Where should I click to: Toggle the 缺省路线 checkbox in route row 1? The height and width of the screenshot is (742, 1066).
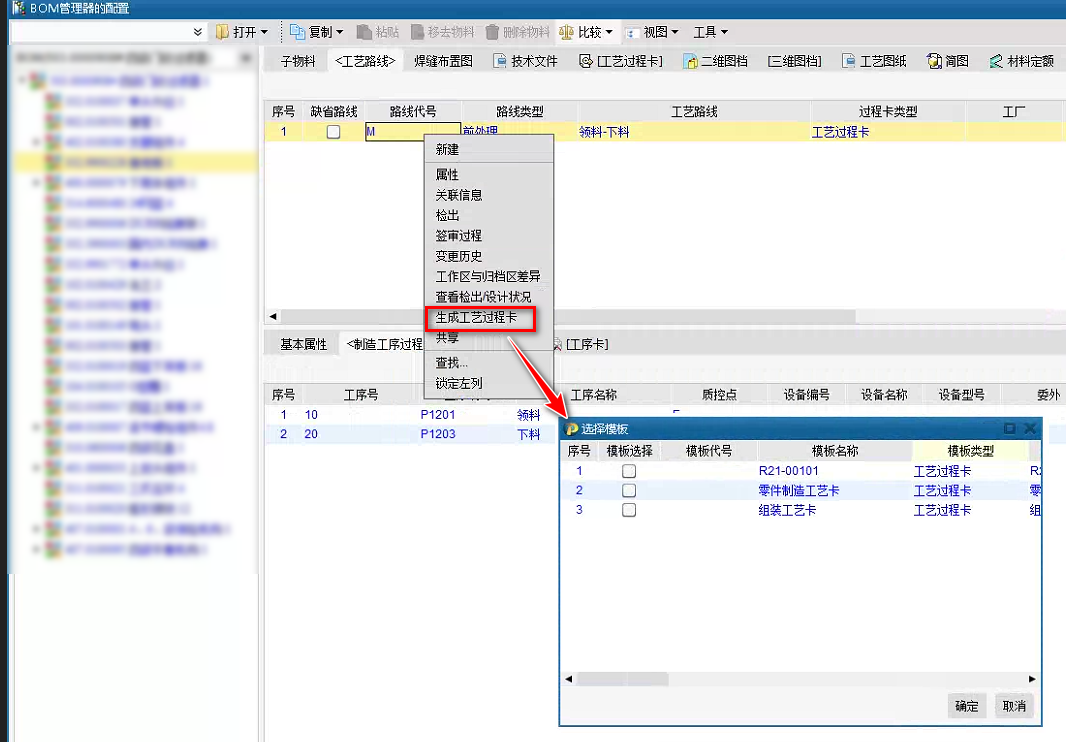[x=333, y=132]
